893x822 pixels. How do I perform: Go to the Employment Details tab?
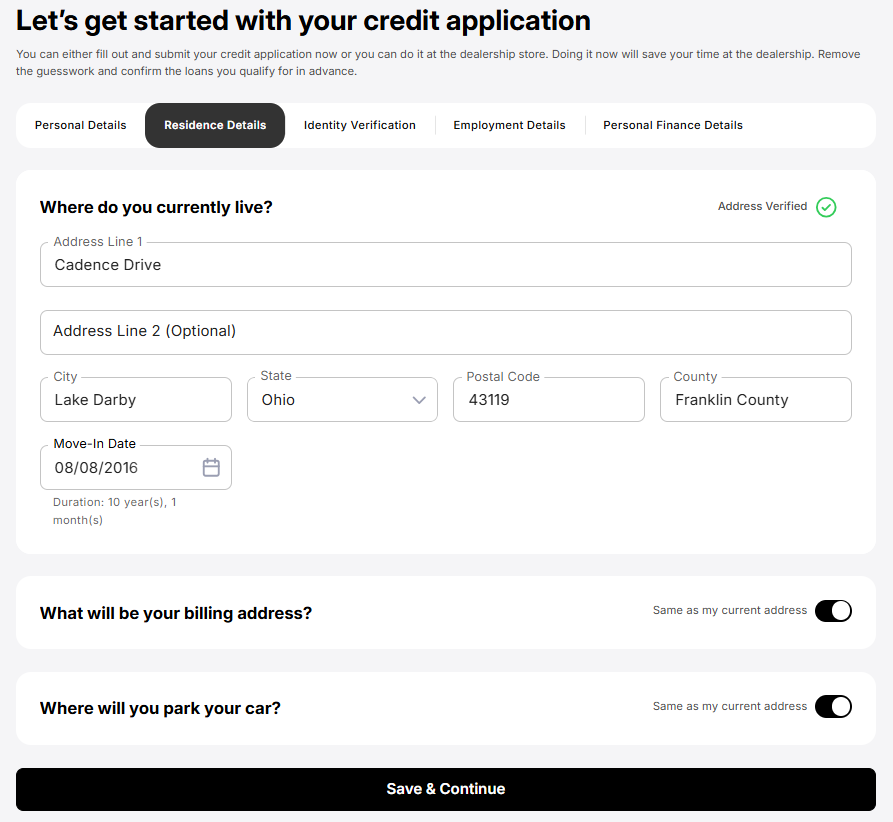click(509, 125)
